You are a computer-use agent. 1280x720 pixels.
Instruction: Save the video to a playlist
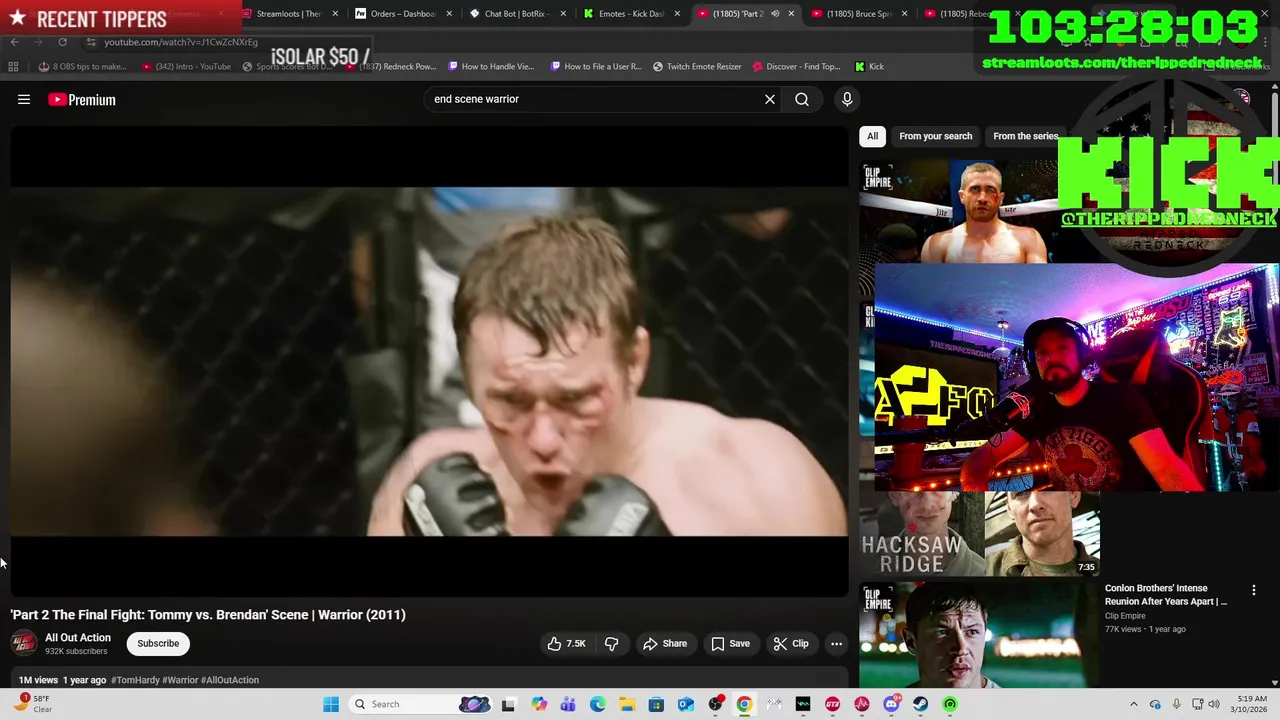pos(730,644)
